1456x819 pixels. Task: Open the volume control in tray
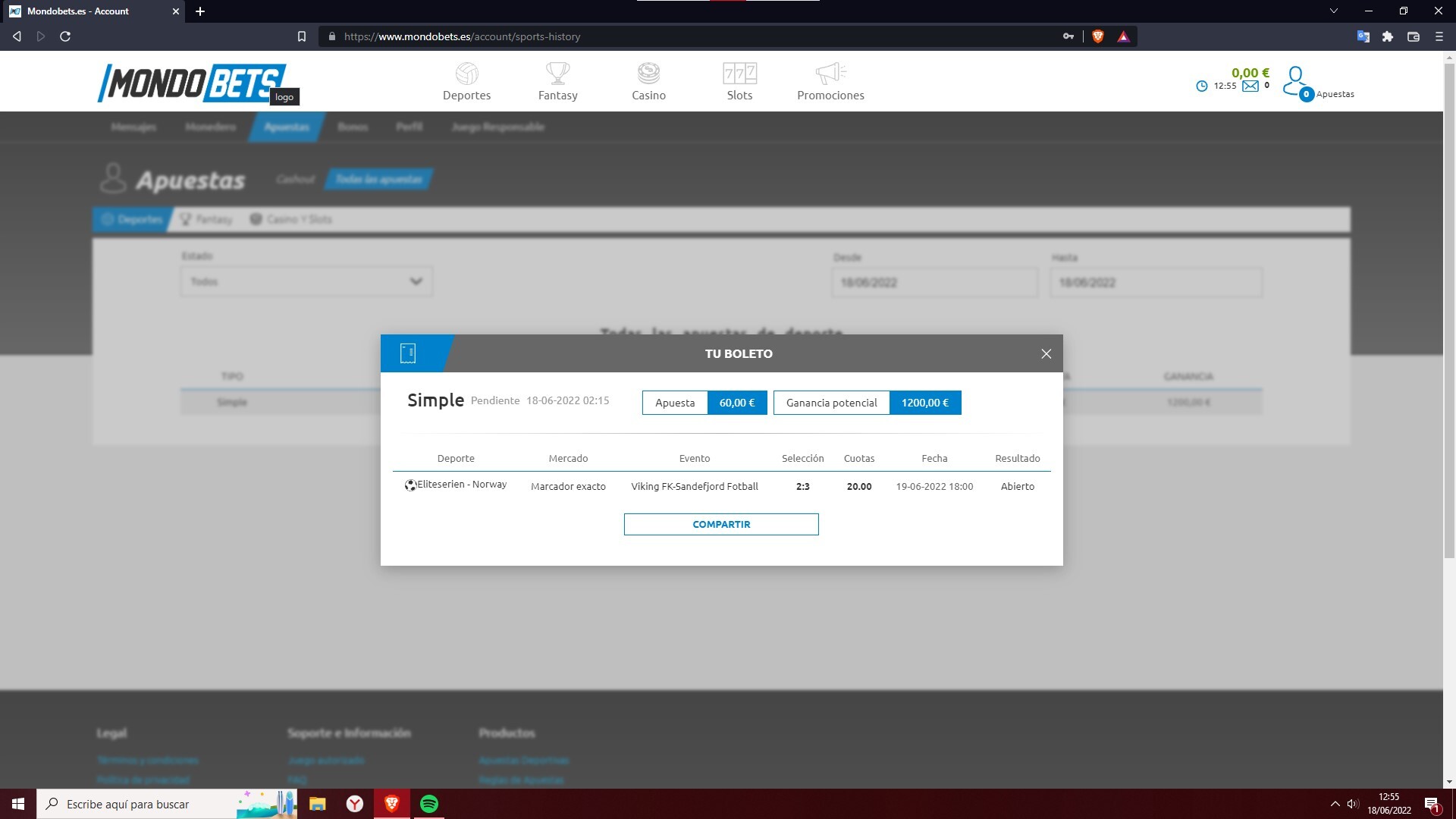coord(1353,804)
